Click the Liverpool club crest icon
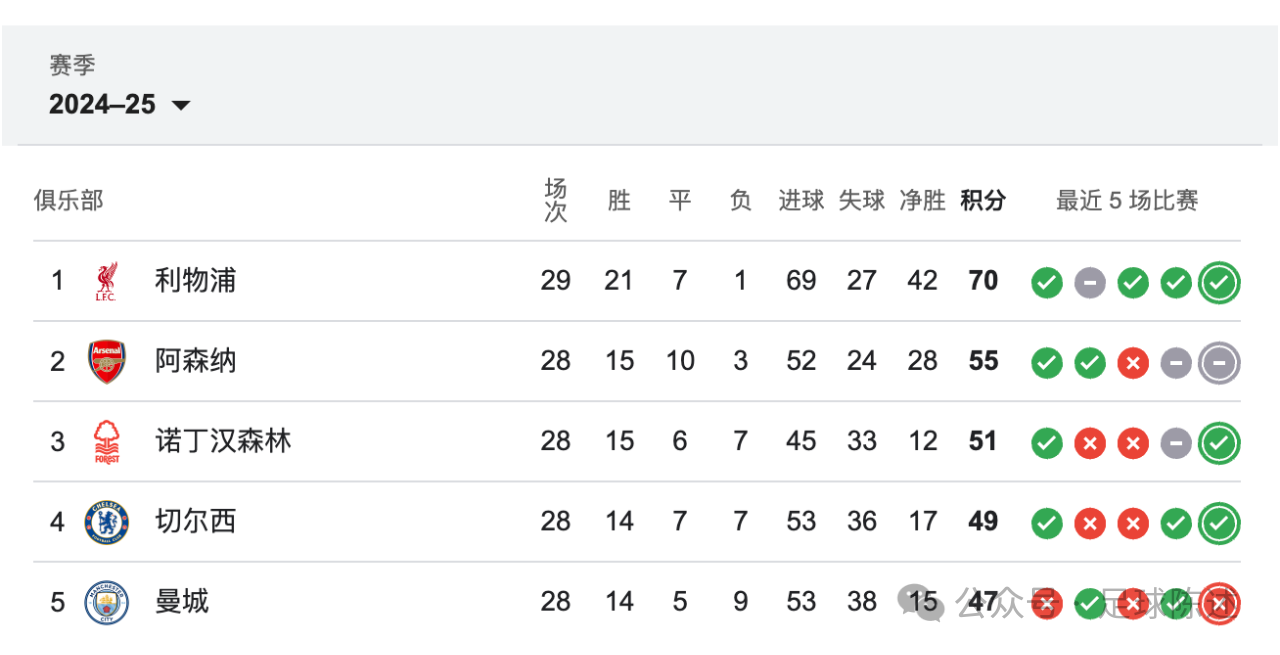1280x655 pixels. (x=106, y=281)
